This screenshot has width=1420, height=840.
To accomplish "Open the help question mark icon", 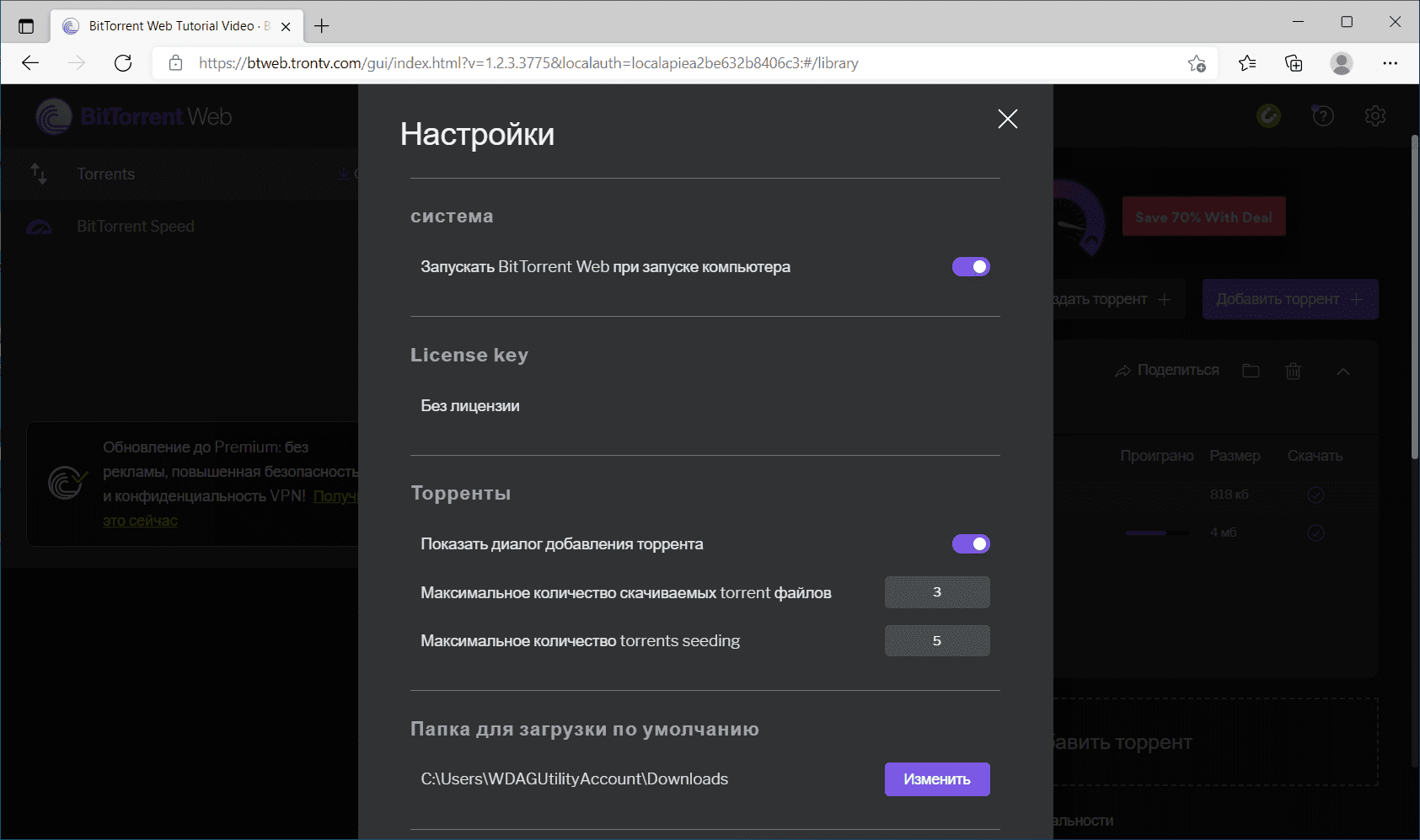I will pos(1323,116).
